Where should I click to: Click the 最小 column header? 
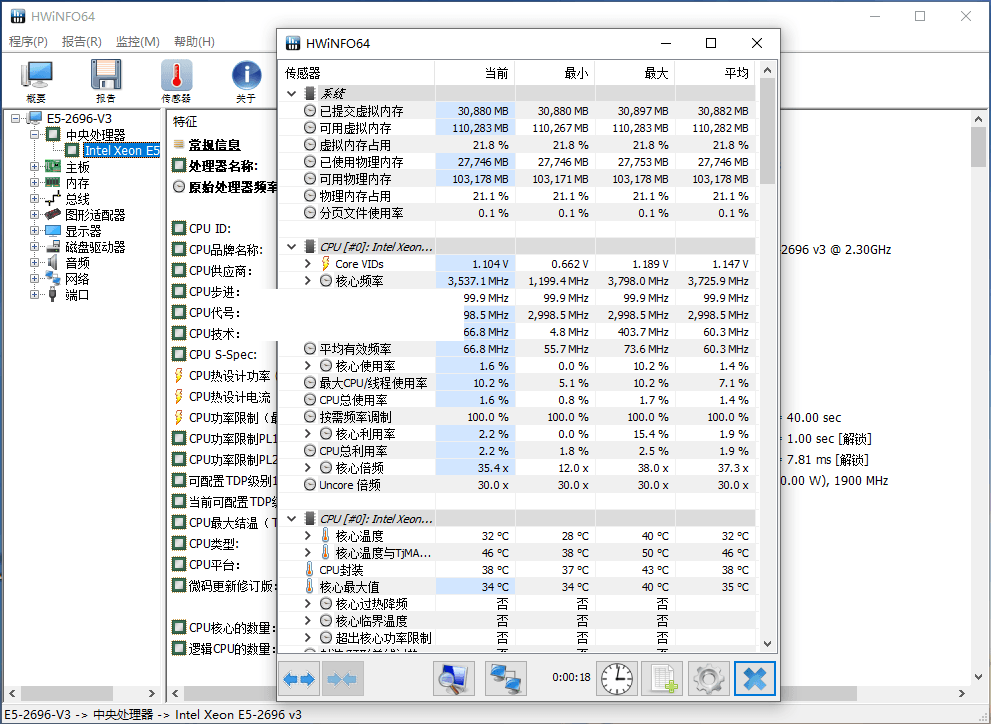pyautogui.click(x=555, y=73)
